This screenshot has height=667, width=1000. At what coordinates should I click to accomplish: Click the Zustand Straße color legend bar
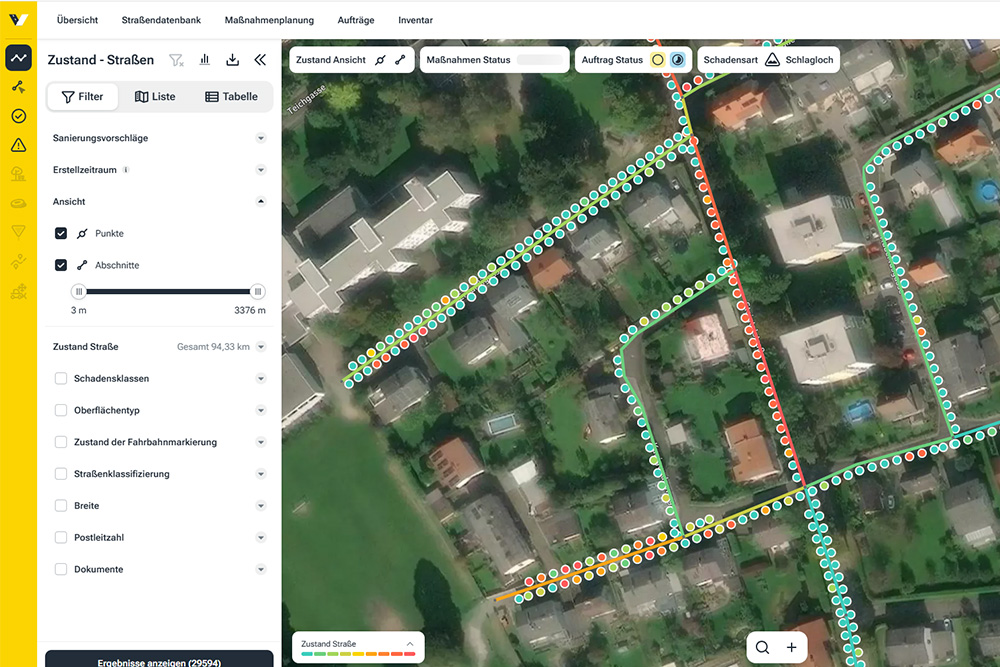[x=358, y=654]
